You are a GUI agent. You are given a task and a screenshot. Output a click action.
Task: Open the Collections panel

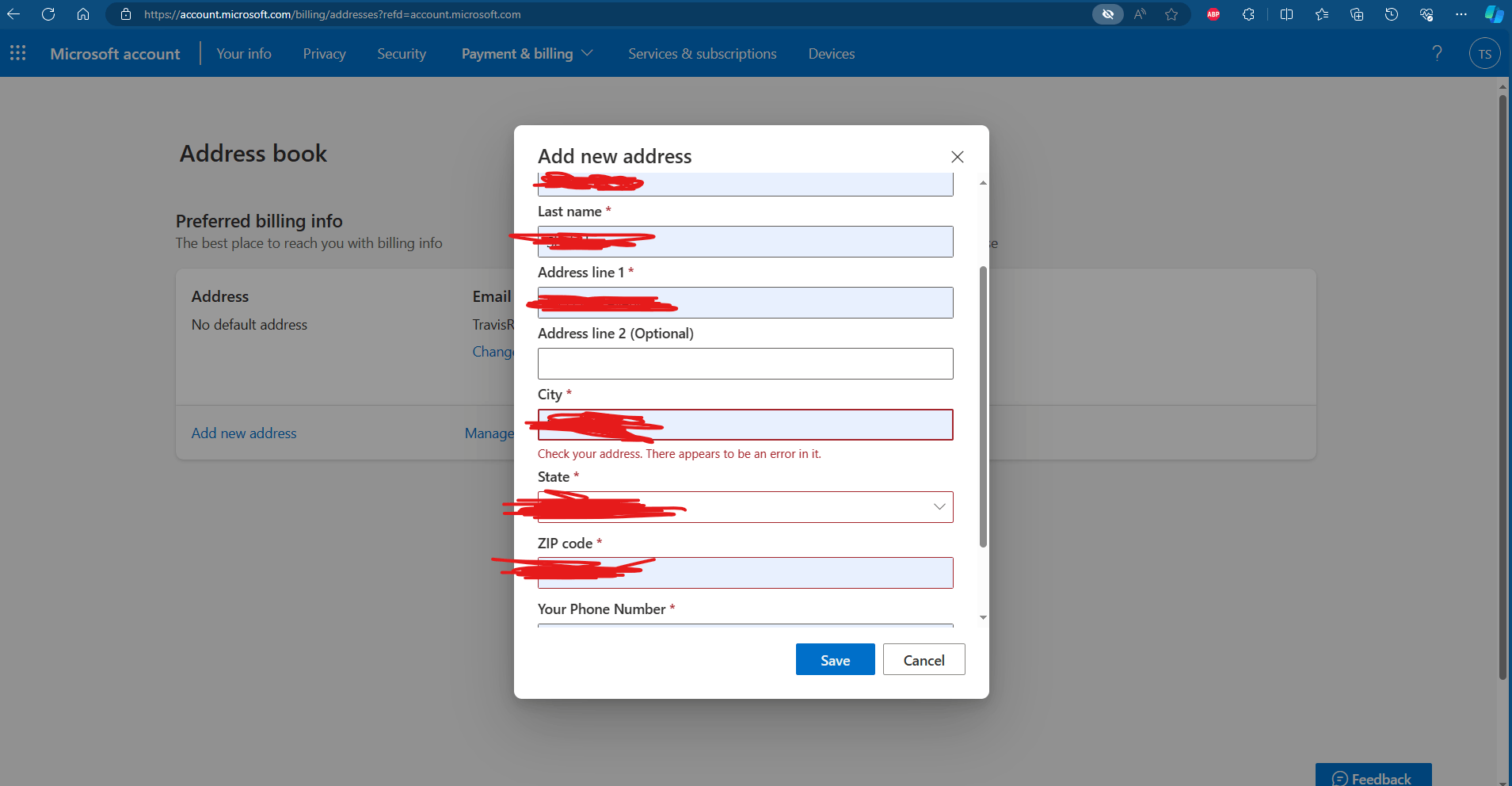1357,14
